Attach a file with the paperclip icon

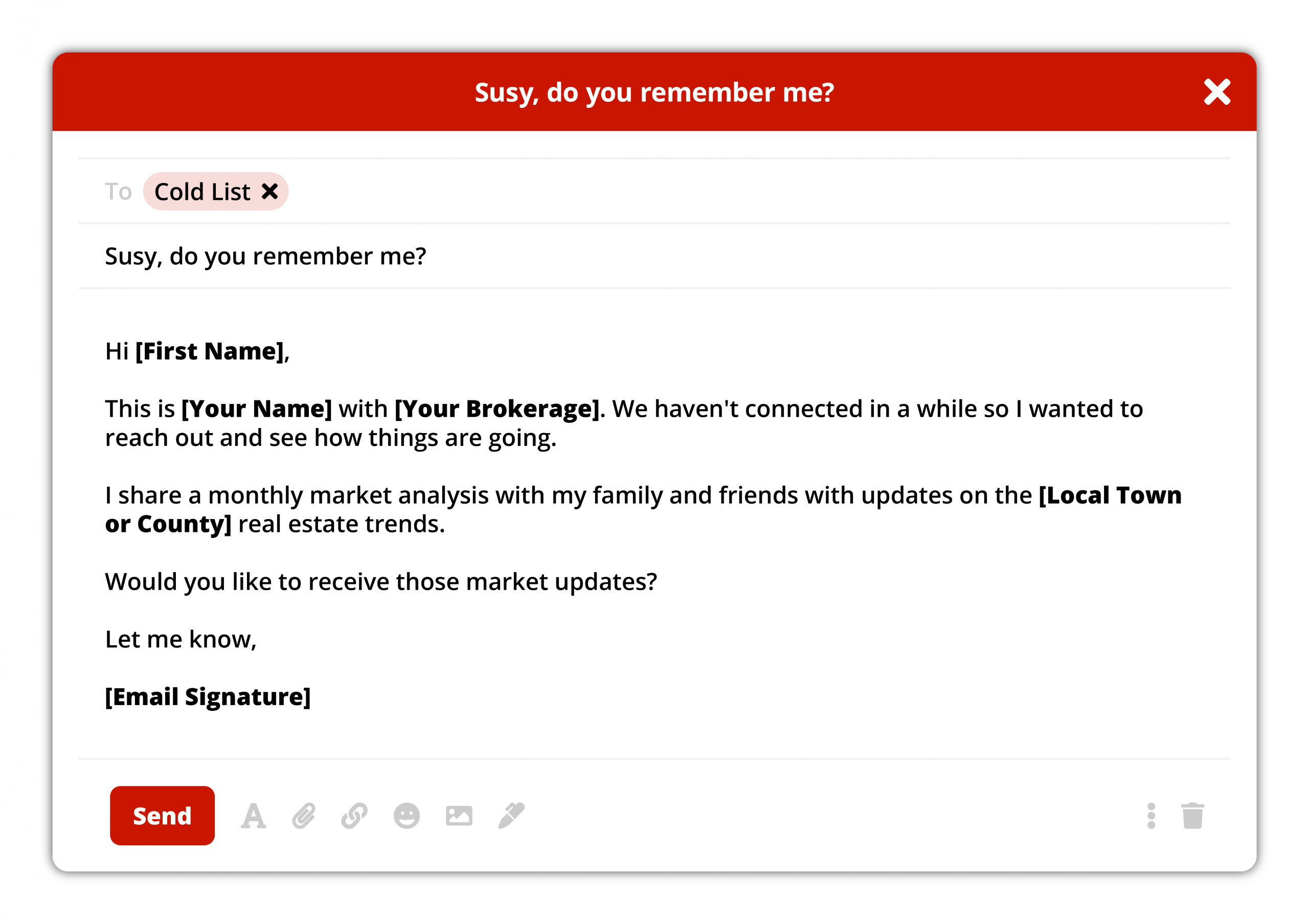coord(304,816)
